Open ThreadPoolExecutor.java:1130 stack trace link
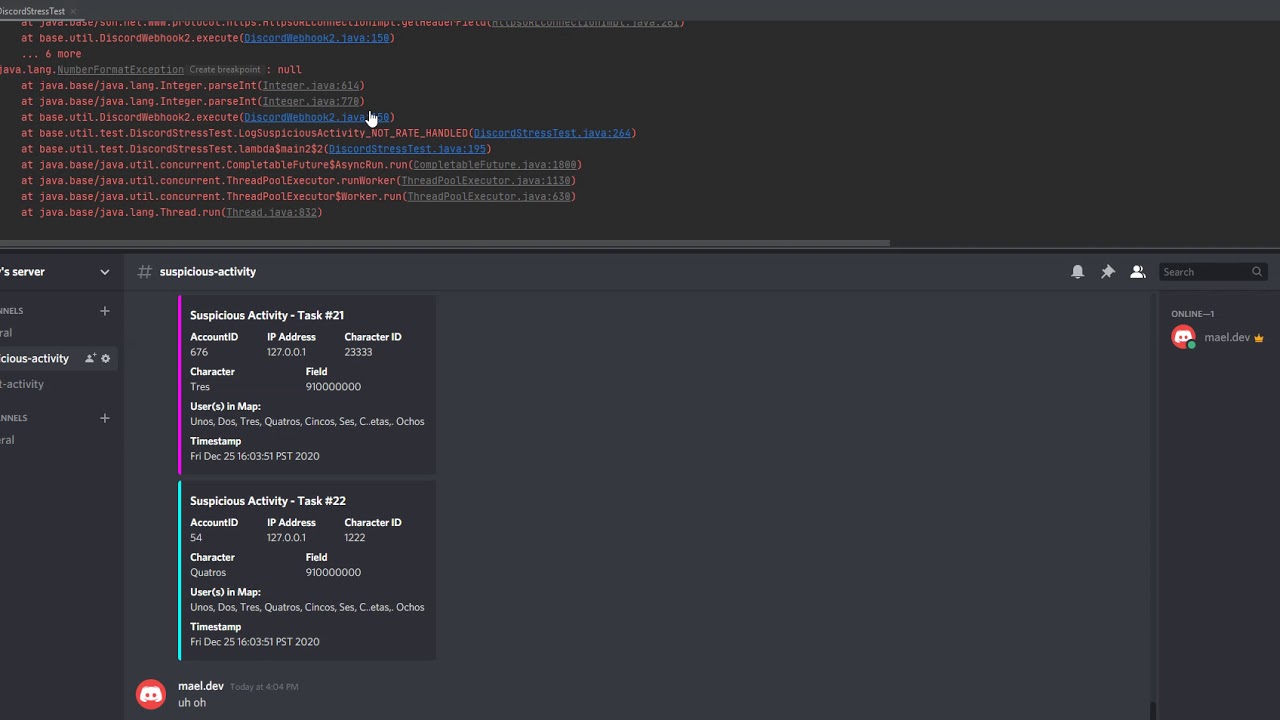The width and height of the screenshot is (1280, 720). click(x=486, y=181)
